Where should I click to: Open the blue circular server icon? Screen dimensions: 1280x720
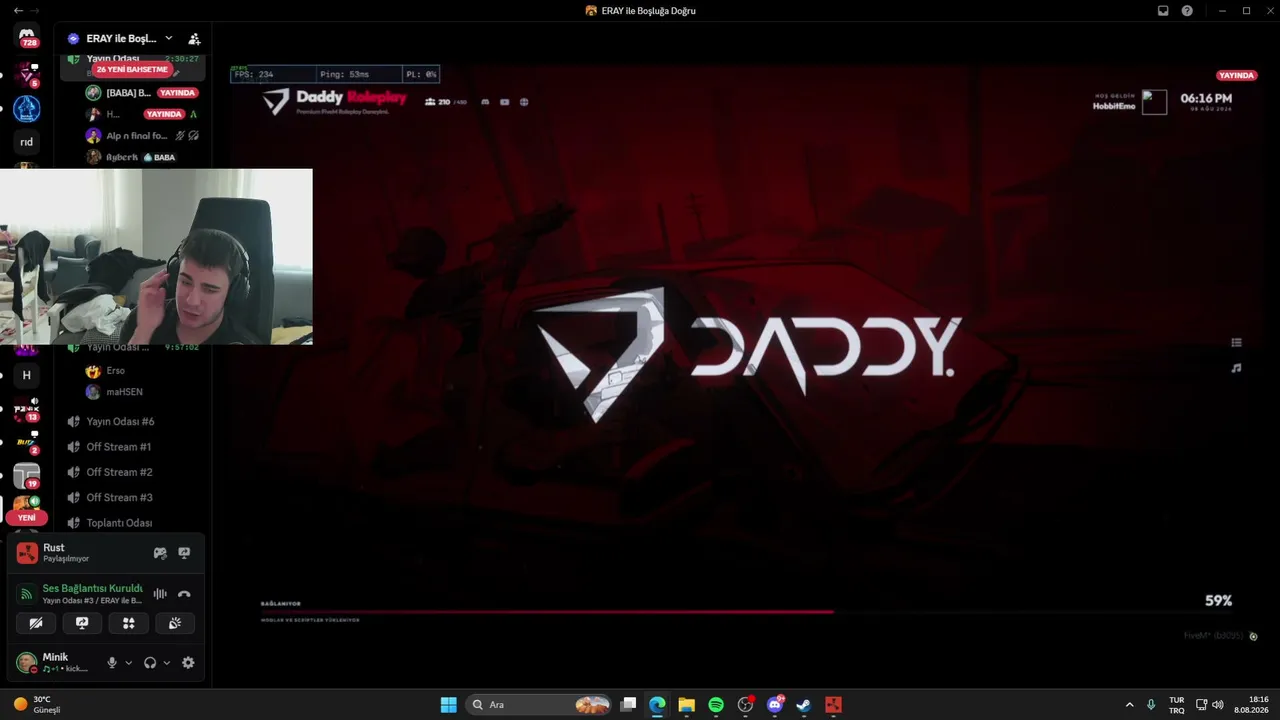pyautogui.click(x=27, y=109)
